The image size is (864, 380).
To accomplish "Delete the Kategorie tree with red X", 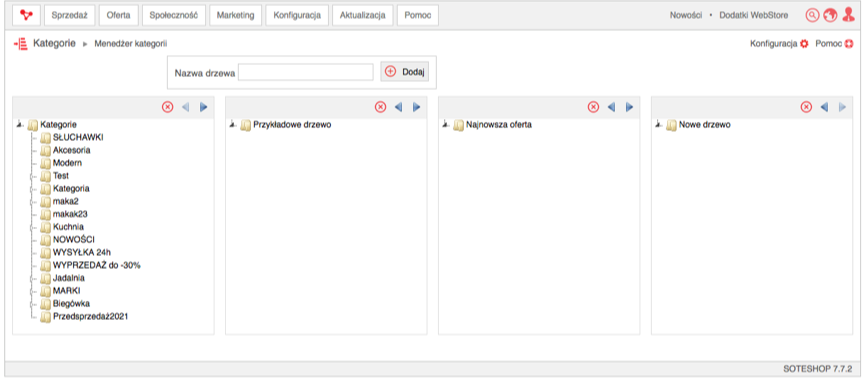I will pyautogui.click(x=168, y=107).
